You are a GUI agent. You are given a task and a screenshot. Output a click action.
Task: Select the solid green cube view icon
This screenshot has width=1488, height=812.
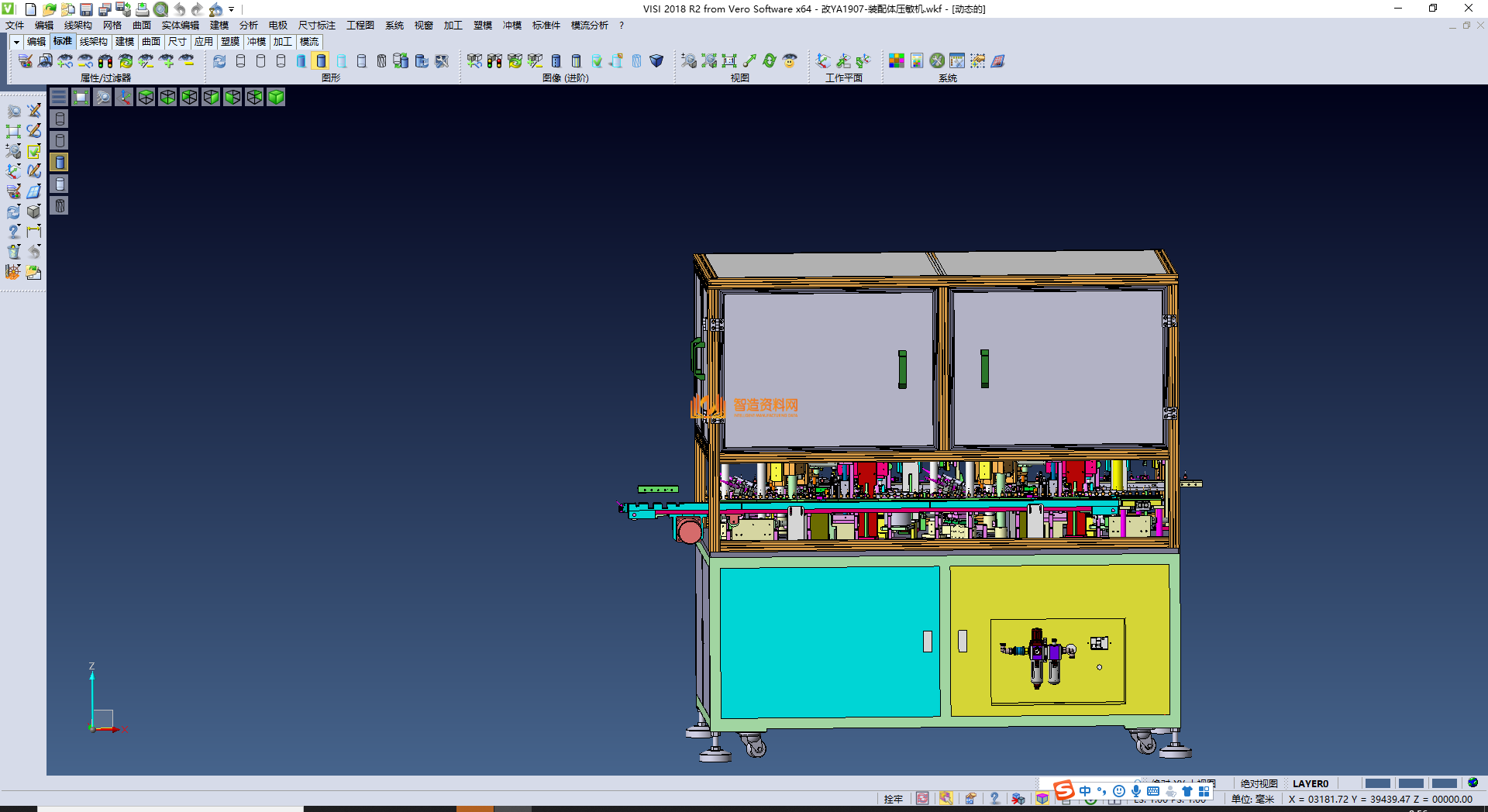click(x=276, y=97)
